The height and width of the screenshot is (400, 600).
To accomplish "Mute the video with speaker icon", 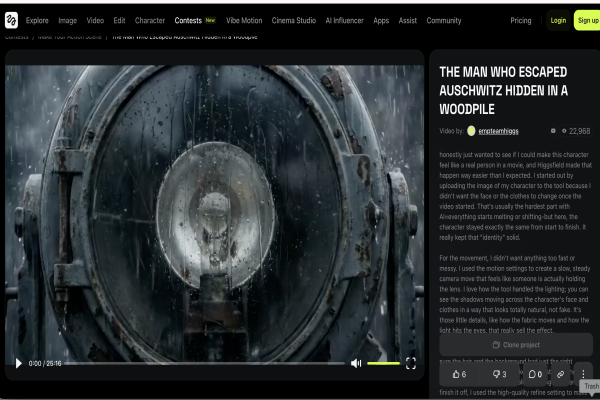I will [356, 363].
